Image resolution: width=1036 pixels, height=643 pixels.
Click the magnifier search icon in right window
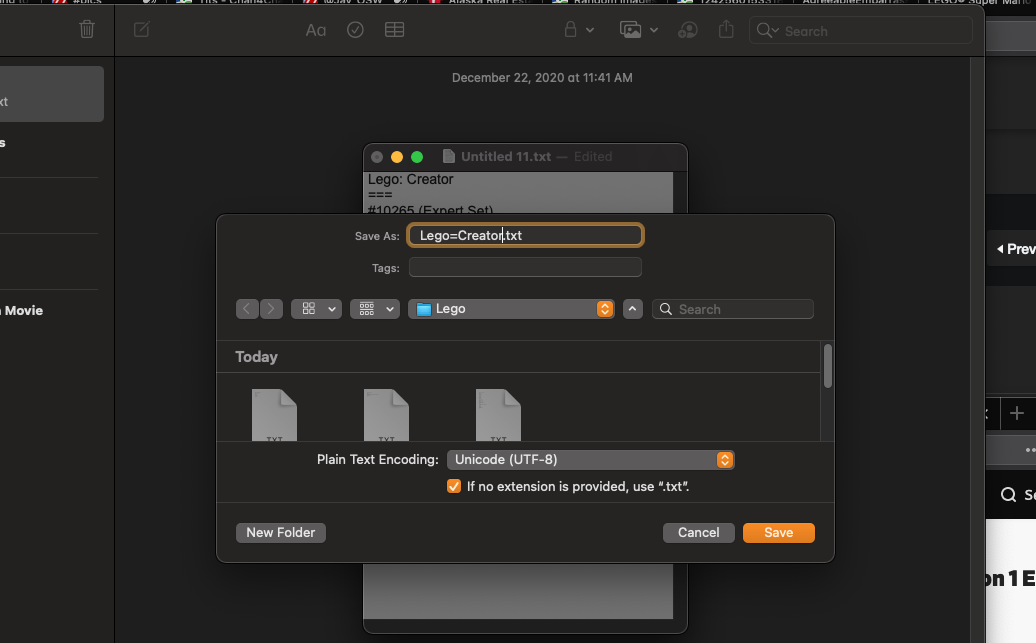coord(1008,495)
